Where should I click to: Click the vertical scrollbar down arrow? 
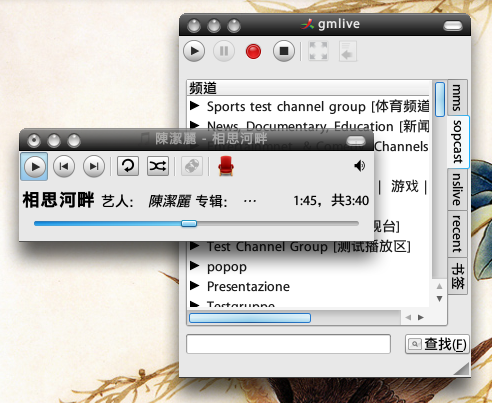pyautogui.click(x=440, y=299)
